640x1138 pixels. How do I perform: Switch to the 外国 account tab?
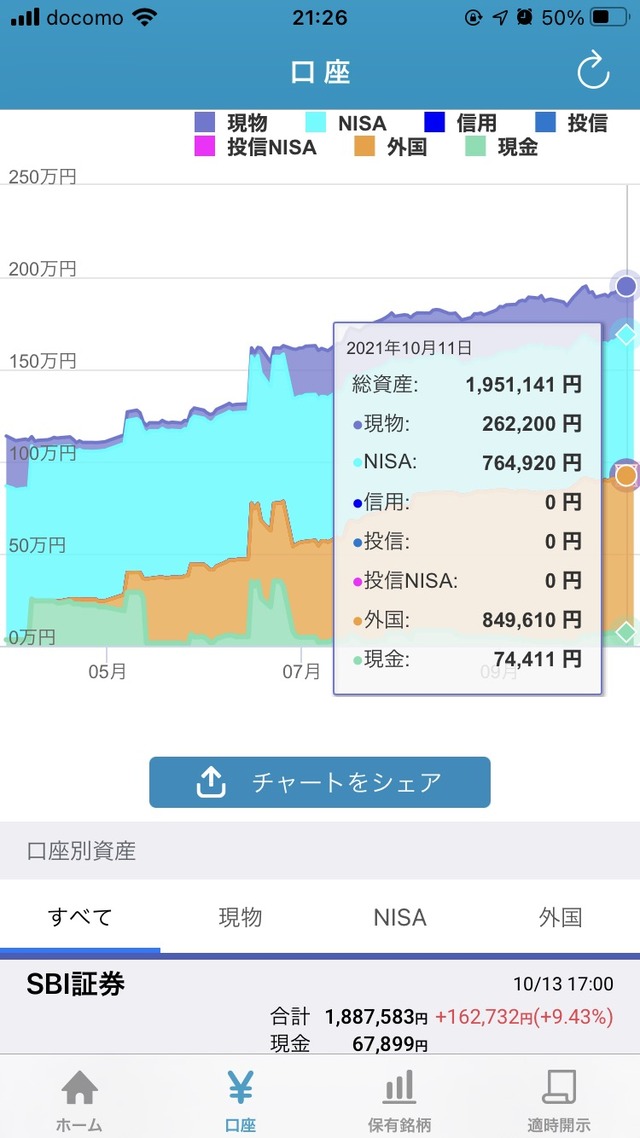click(560, 917)
